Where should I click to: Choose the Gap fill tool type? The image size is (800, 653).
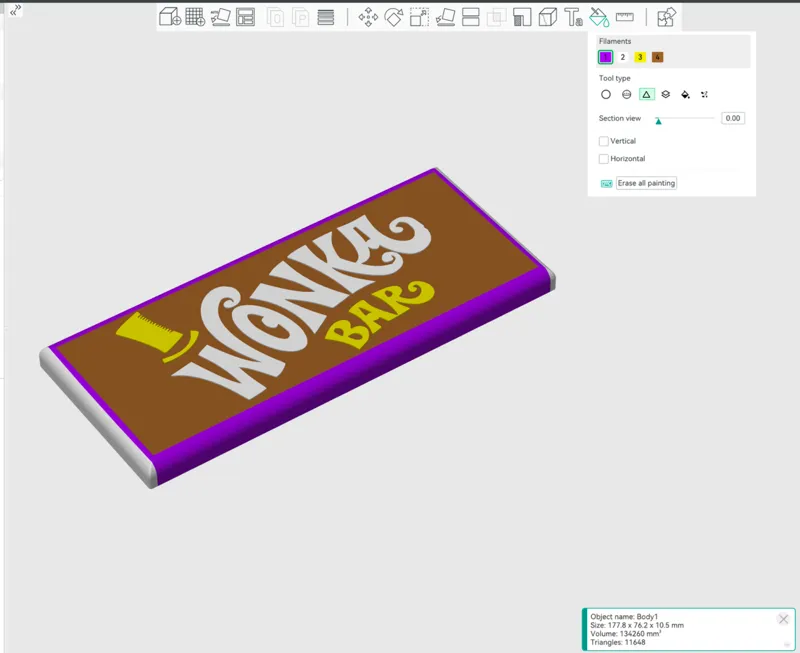tap(705, 94)
